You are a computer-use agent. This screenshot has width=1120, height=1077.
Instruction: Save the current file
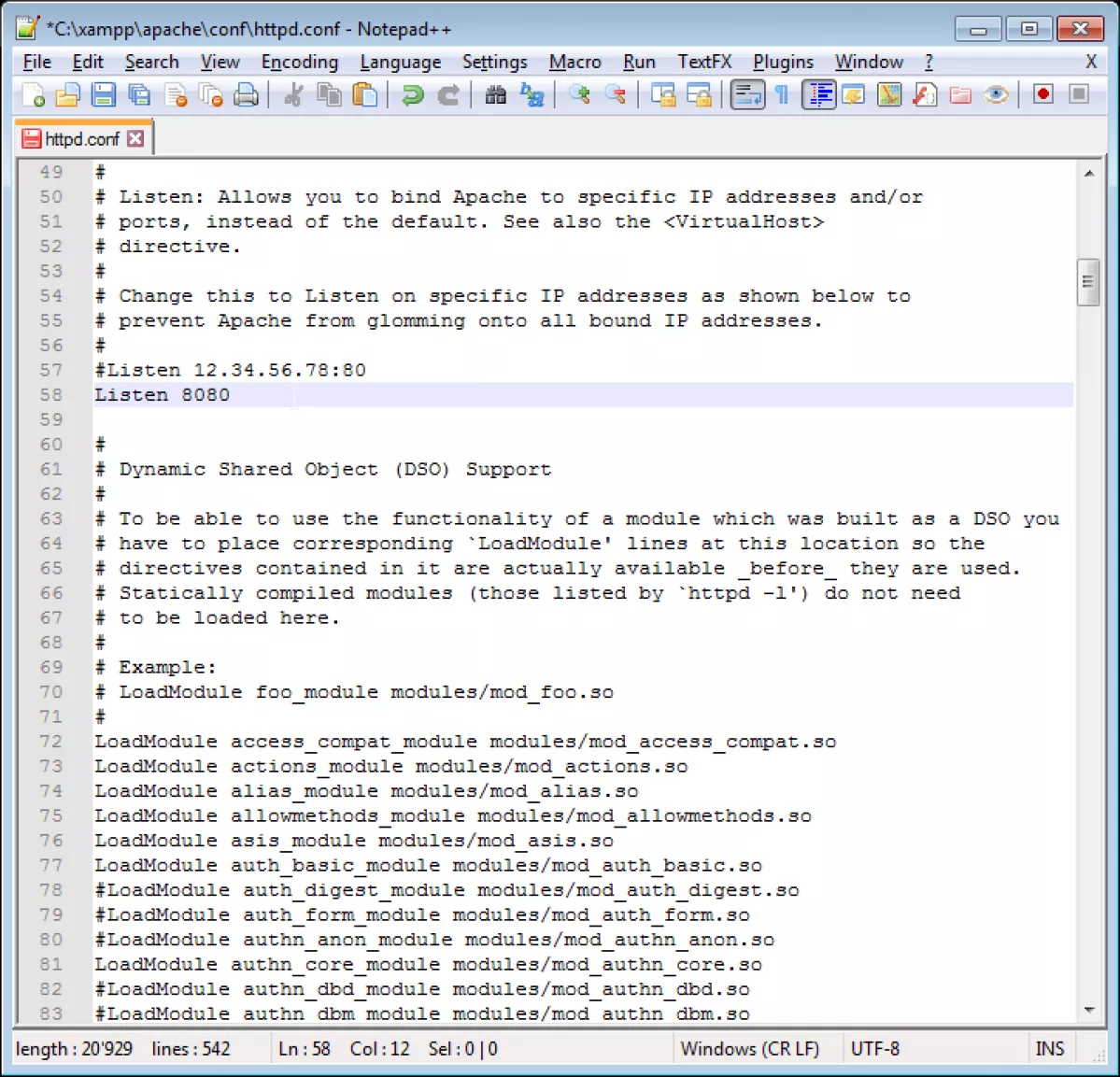tap(104, 95)
